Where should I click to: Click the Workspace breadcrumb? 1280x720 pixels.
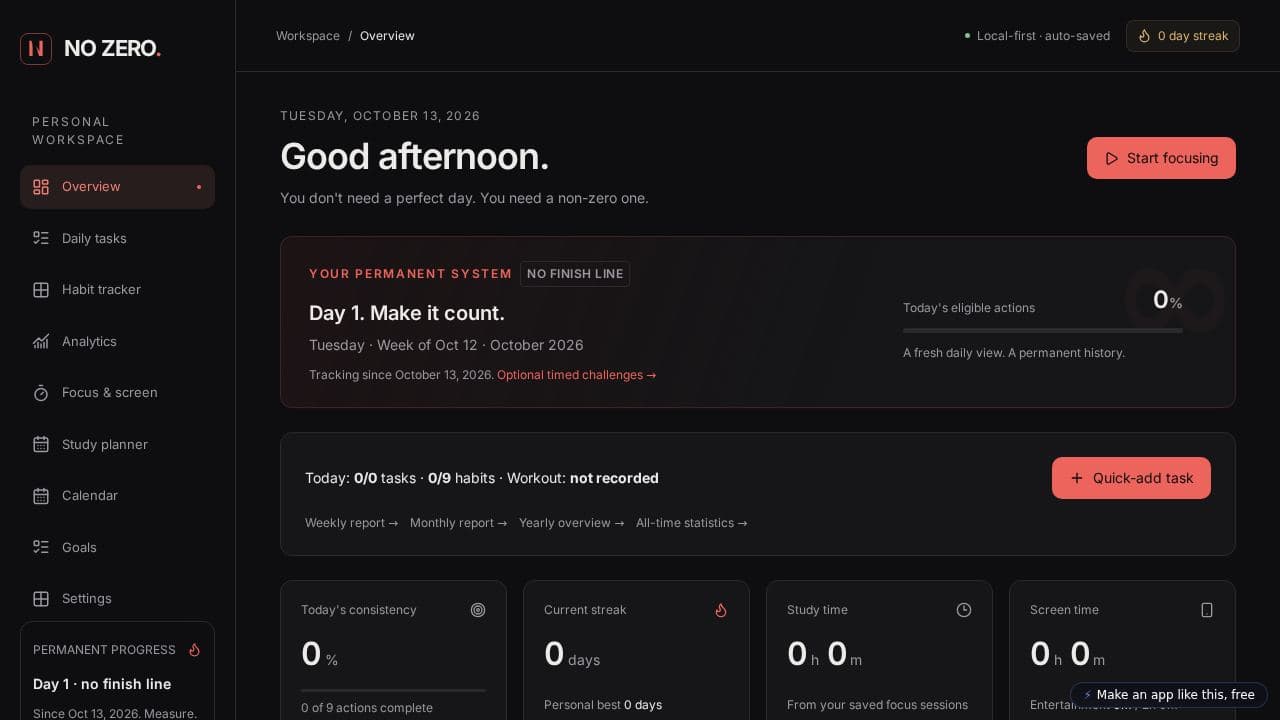308,36
